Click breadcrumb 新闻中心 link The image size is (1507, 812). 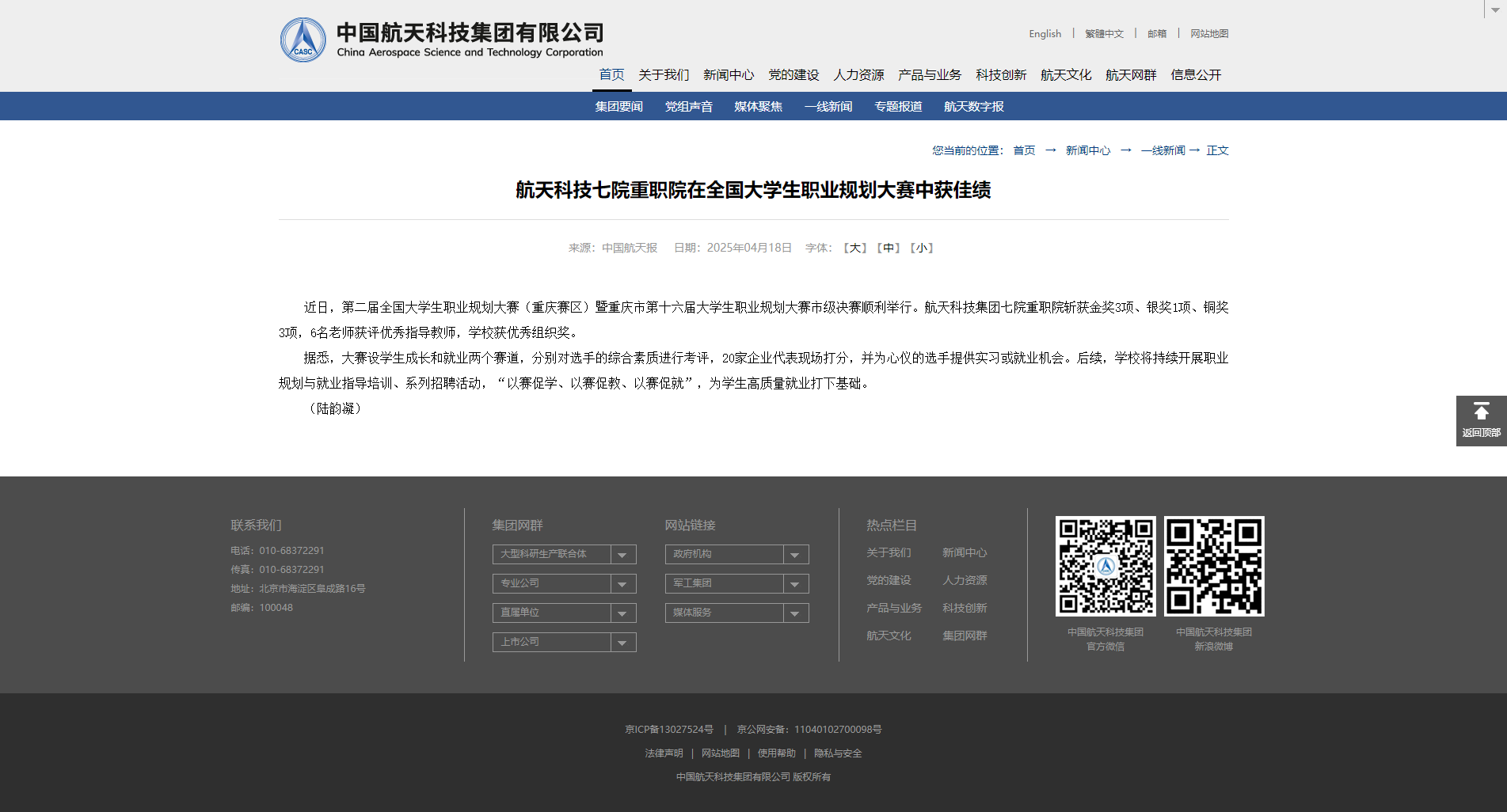[1088, 150]
